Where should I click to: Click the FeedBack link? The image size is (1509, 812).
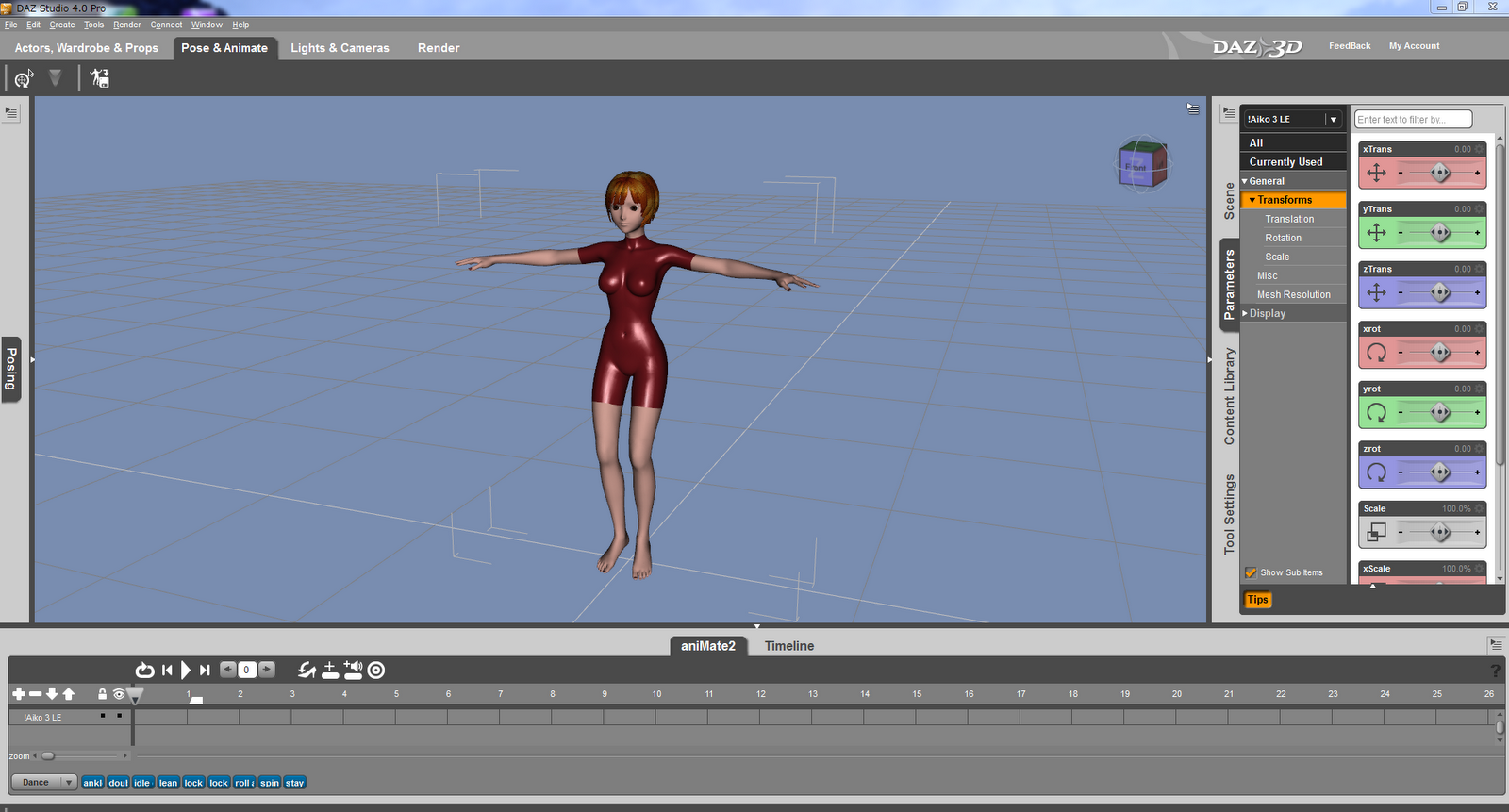coord(1350,46)
